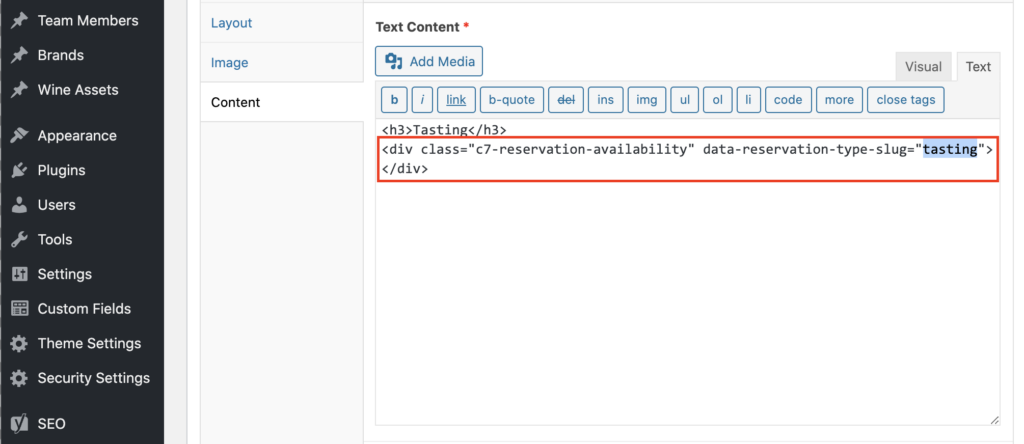Image resolution: width=1024 pixels, height=444 pixels.
Task: Click the more tag button
Action: tap(839, 100)
